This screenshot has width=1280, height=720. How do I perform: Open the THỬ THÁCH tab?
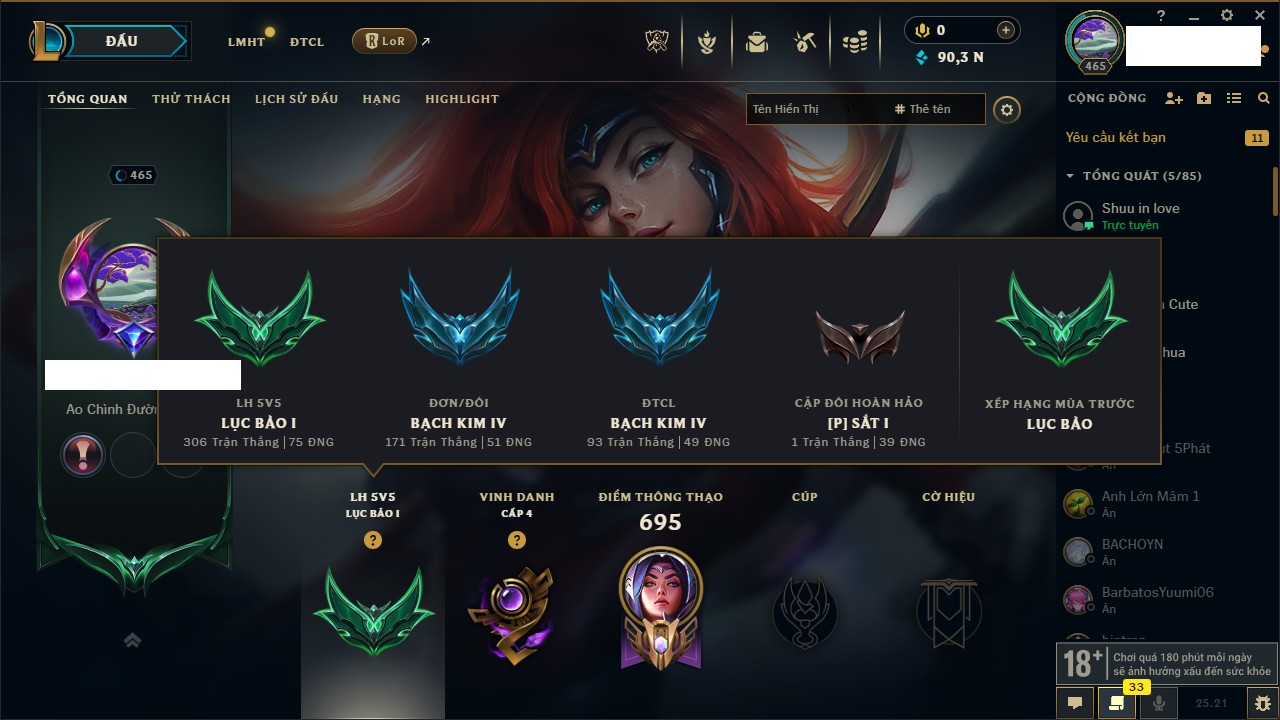[191, 99]
